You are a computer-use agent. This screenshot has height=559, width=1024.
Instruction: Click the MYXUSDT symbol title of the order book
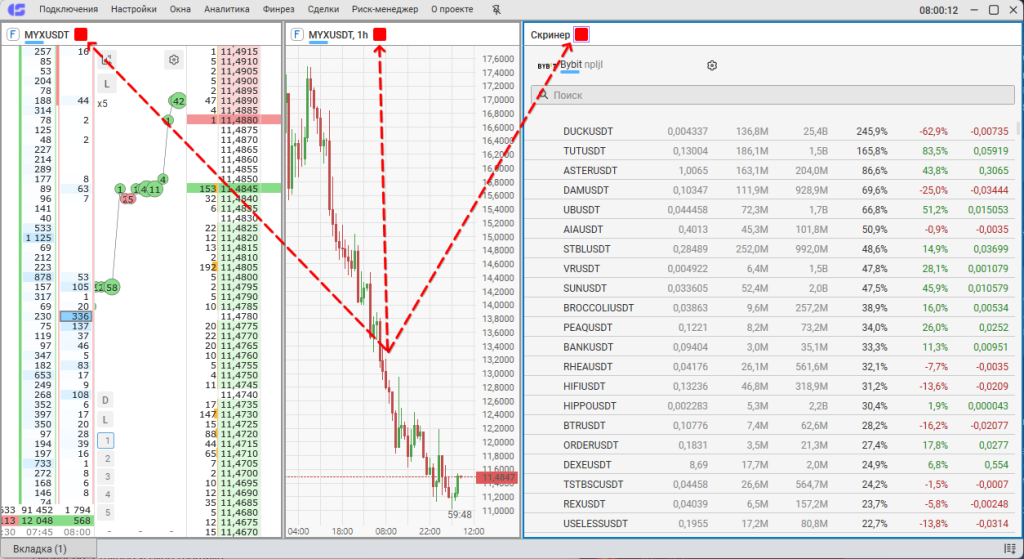(x=46, y=35)
